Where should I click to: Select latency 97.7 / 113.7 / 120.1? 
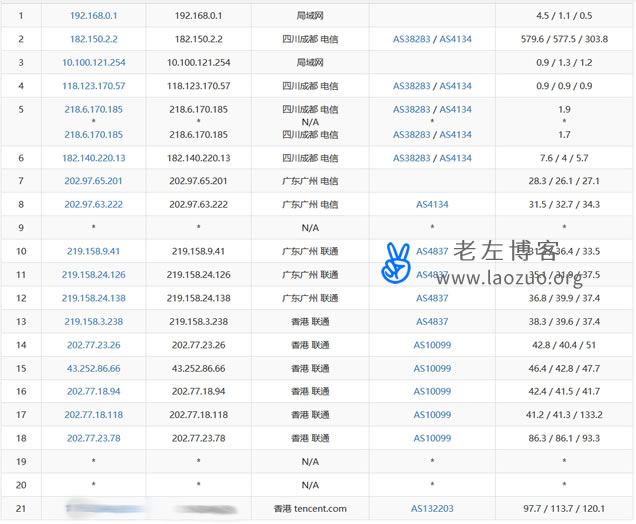(564, 509)
